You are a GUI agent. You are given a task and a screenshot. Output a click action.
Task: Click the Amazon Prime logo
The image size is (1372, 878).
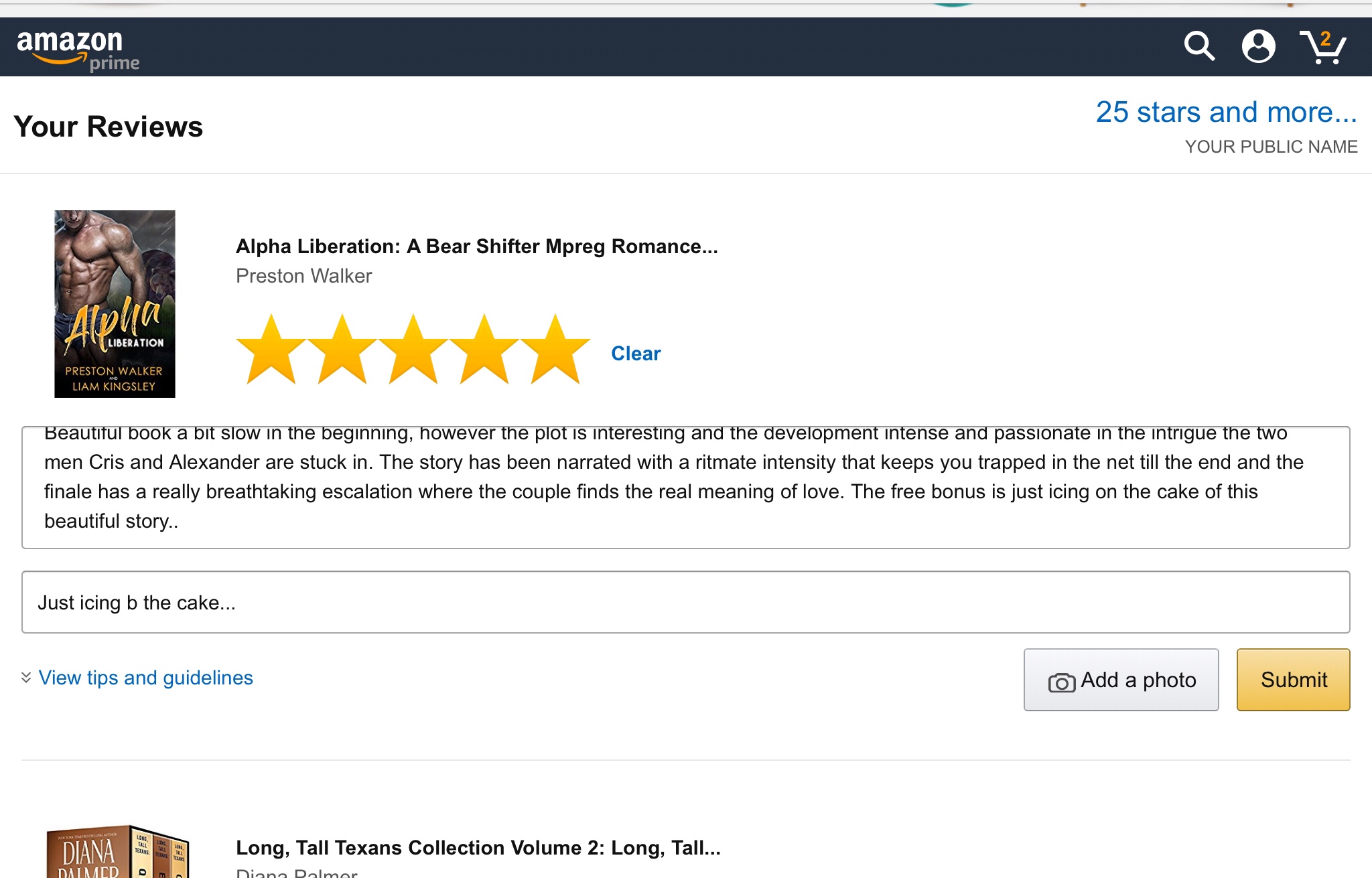click(x=77, y=49)
